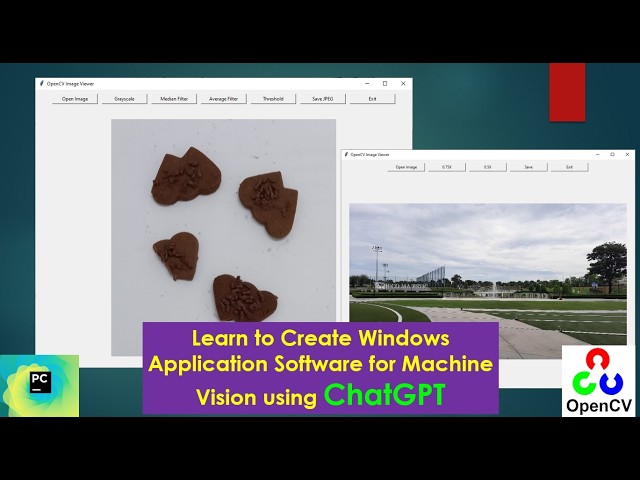Image resolution: width=640 pixels, height=480 pixels.
Task: Minimize the landscape photo viewer window
Action: (598, 154)
